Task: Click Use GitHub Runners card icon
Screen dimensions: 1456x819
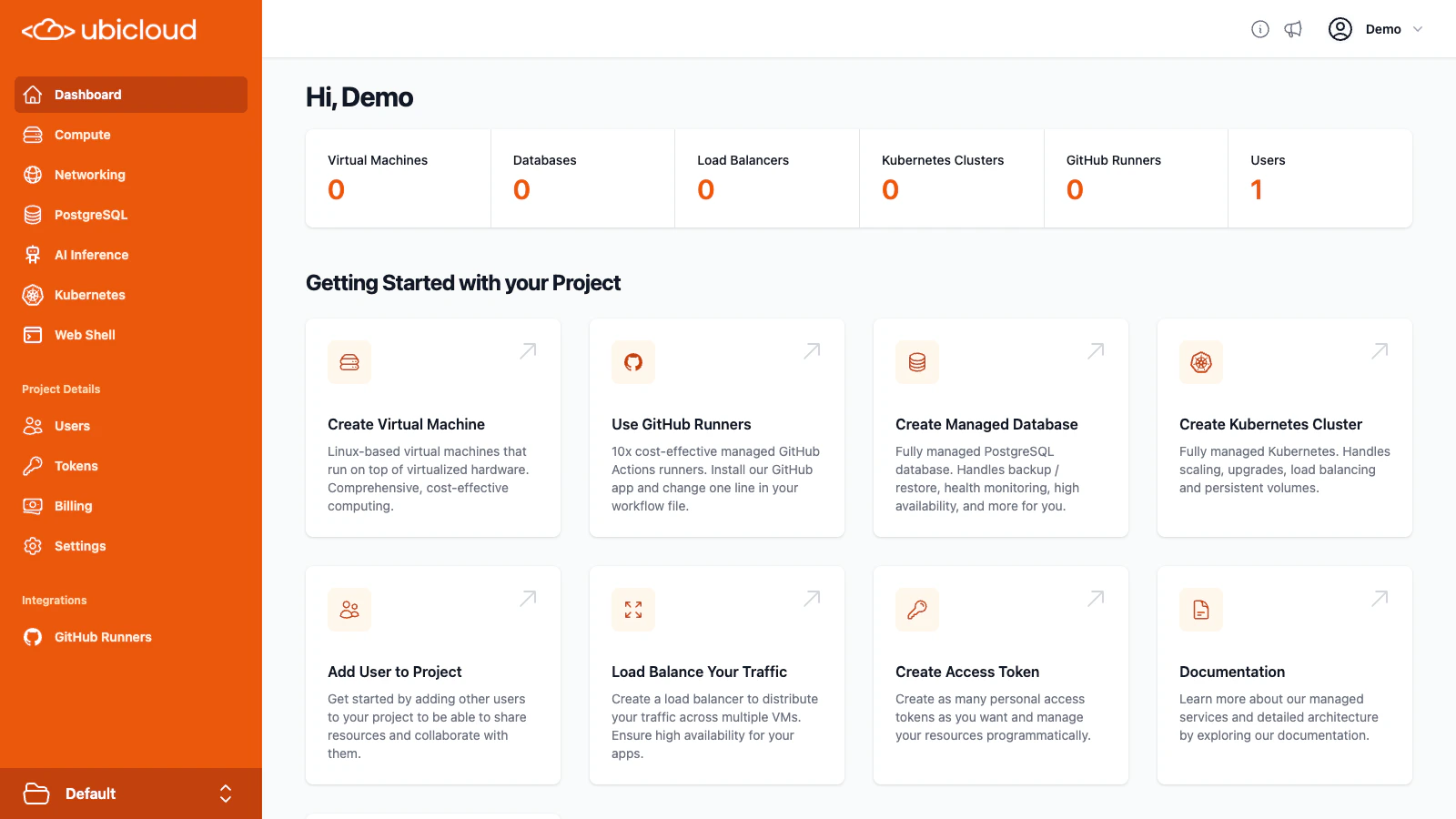Action: [633, 362]
